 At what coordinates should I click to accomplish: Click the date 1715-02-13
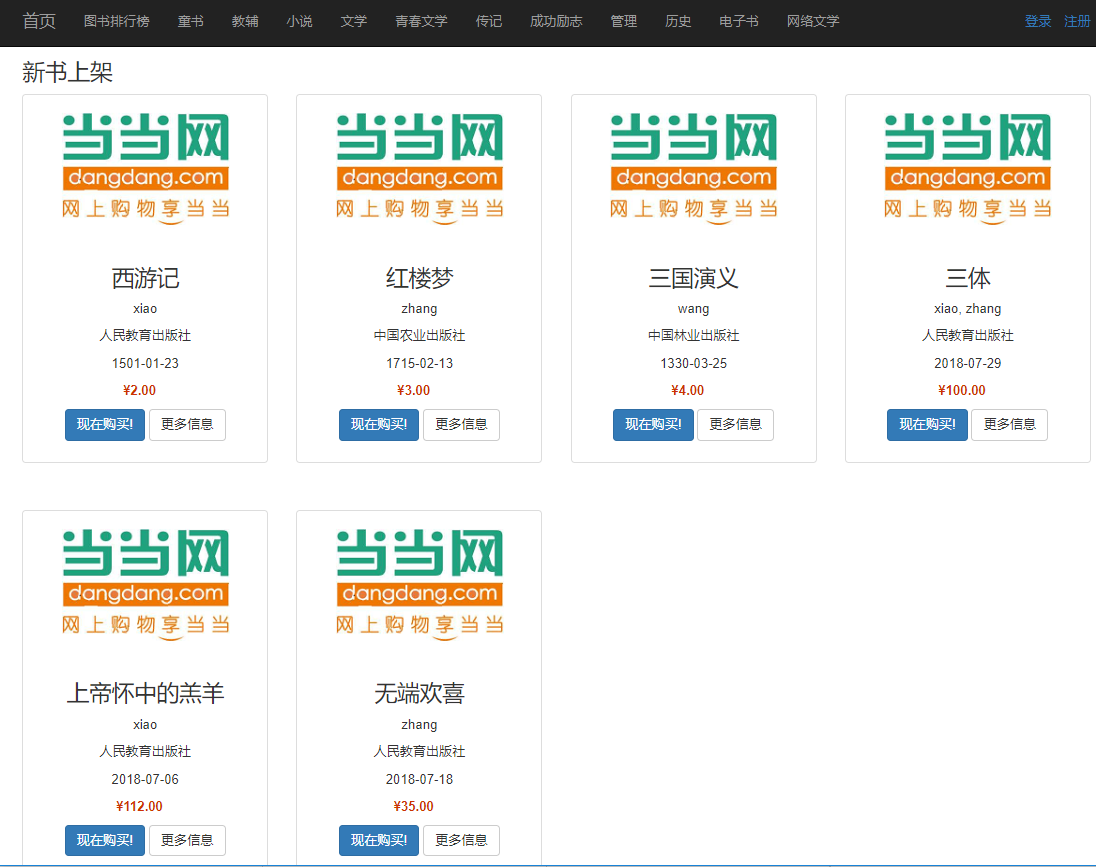point(419,364)
